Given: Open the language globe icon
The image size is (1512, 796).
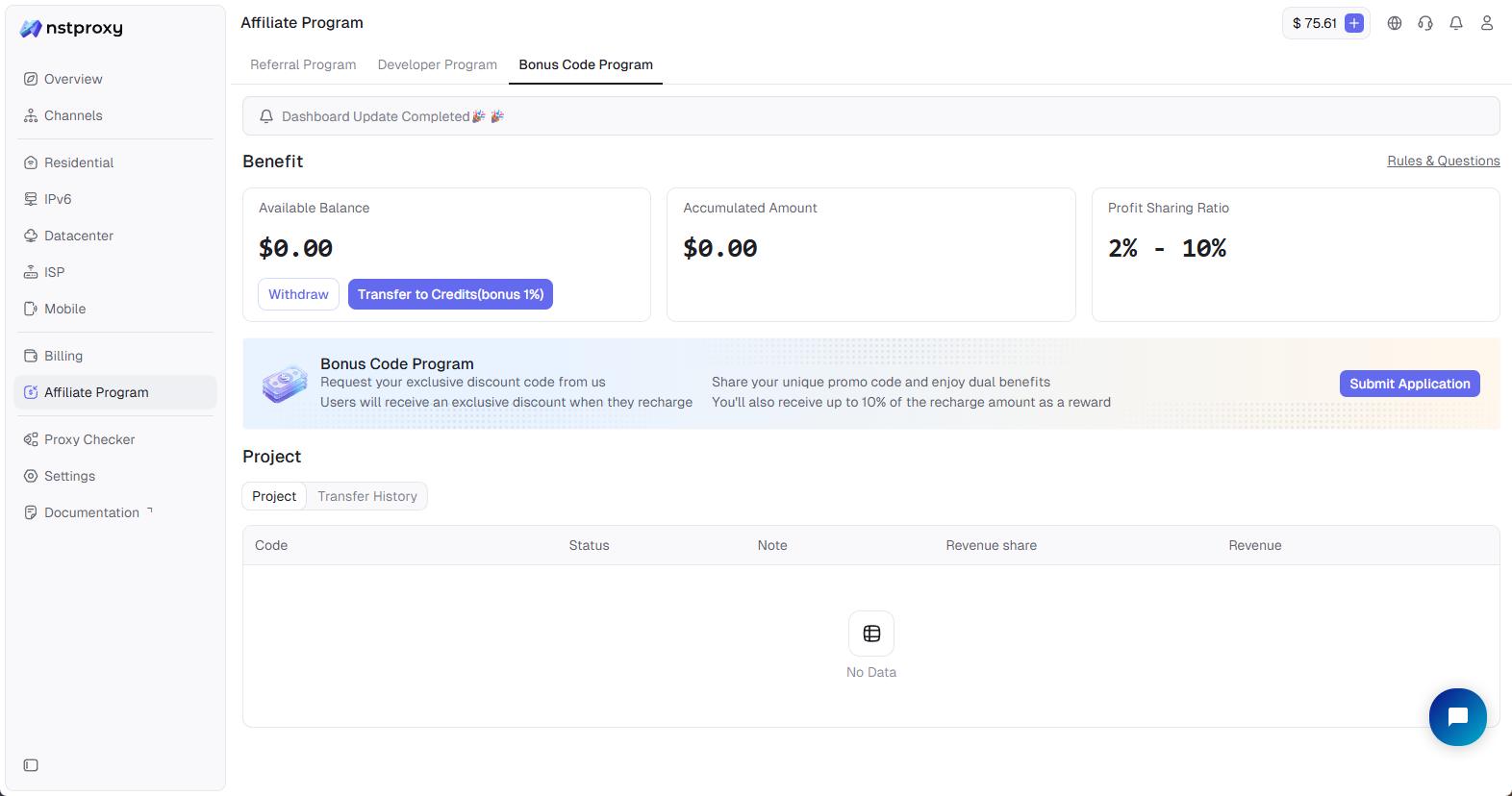Looking at the screenshot, I should 1394,23.
